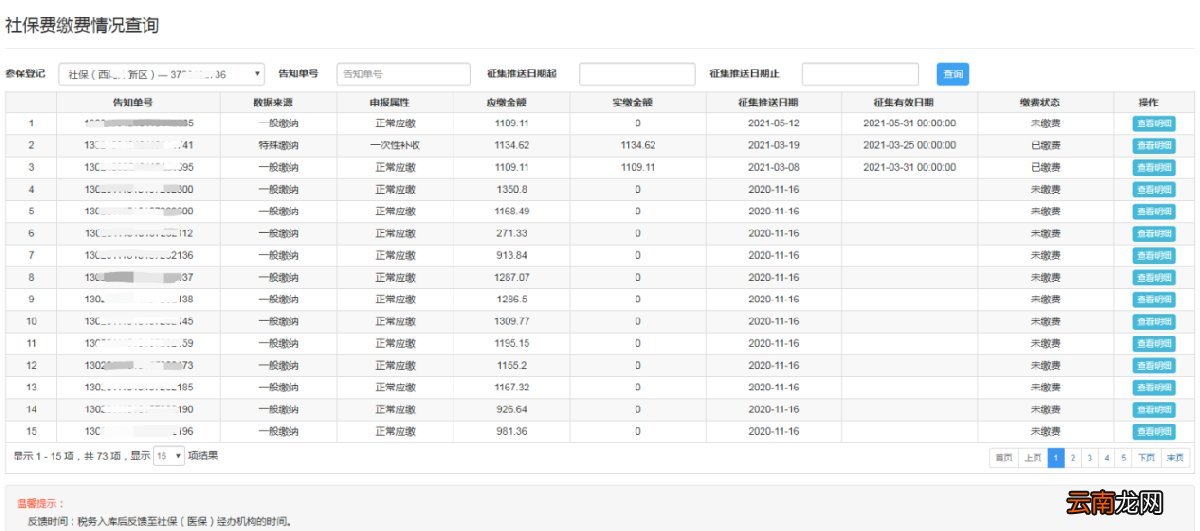The image size is (1200, 531).
Task: Select the amount 981.36
Action: pos(511,432)
